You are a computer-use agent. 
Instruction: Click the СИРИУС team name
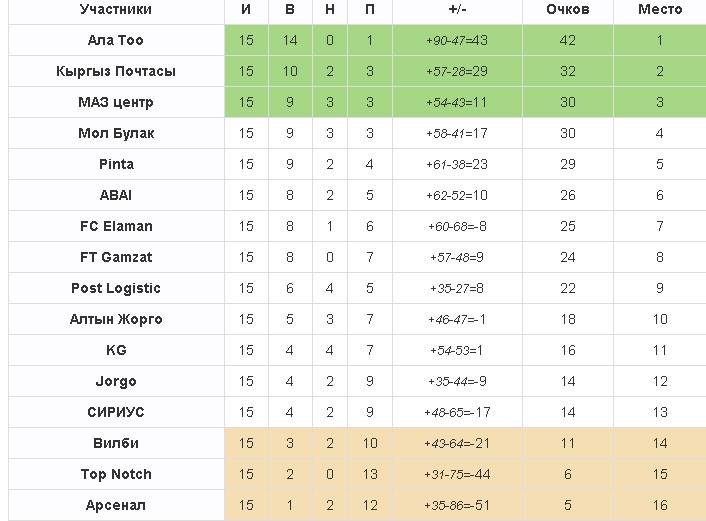pos(116,412)
